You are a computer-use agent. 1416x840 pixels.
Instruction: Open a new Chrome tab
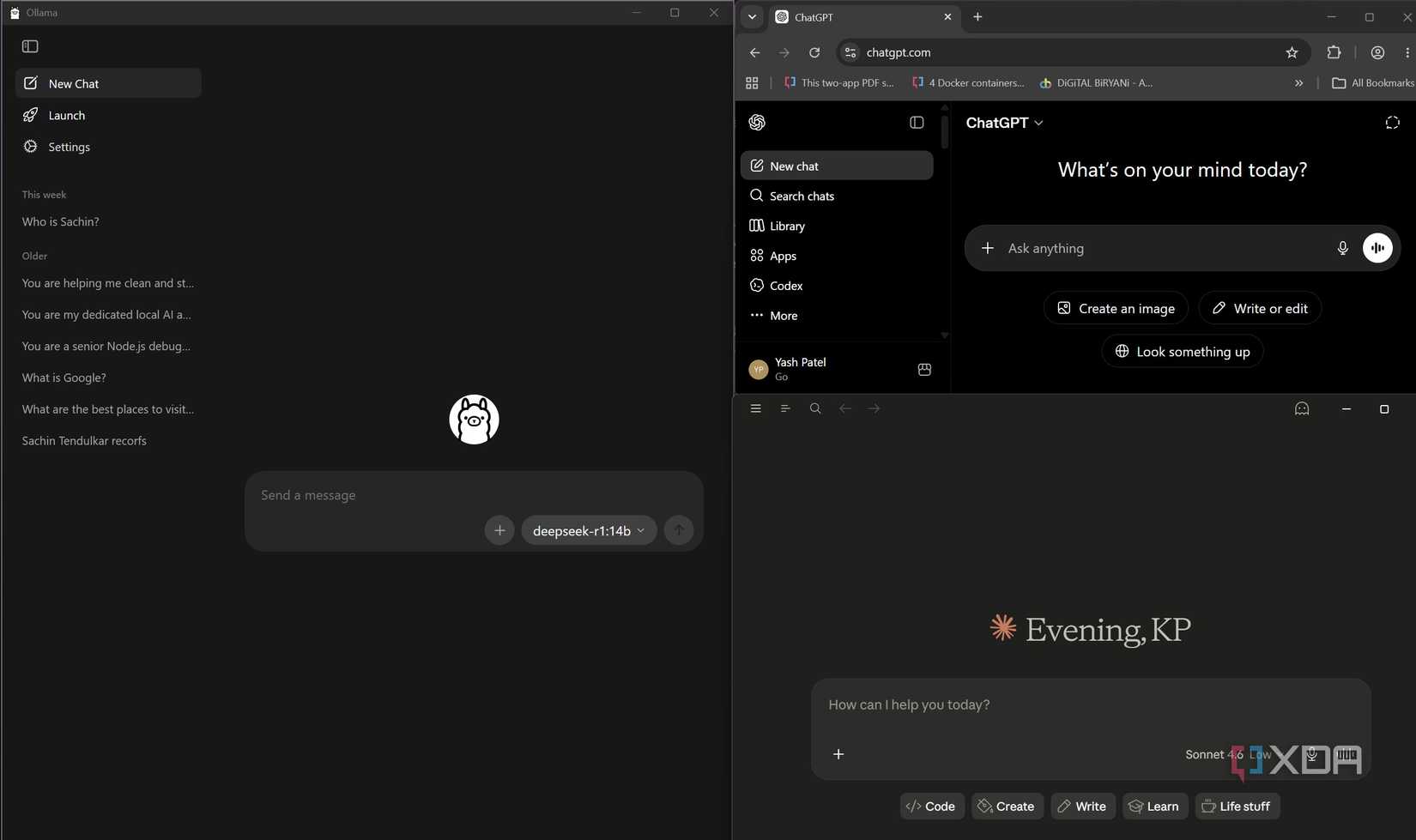pos(977,17)
